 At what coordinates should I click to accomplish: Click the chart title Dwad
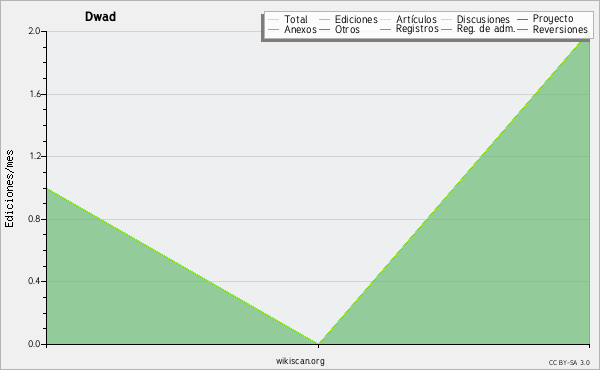click(x=100, y=16)
